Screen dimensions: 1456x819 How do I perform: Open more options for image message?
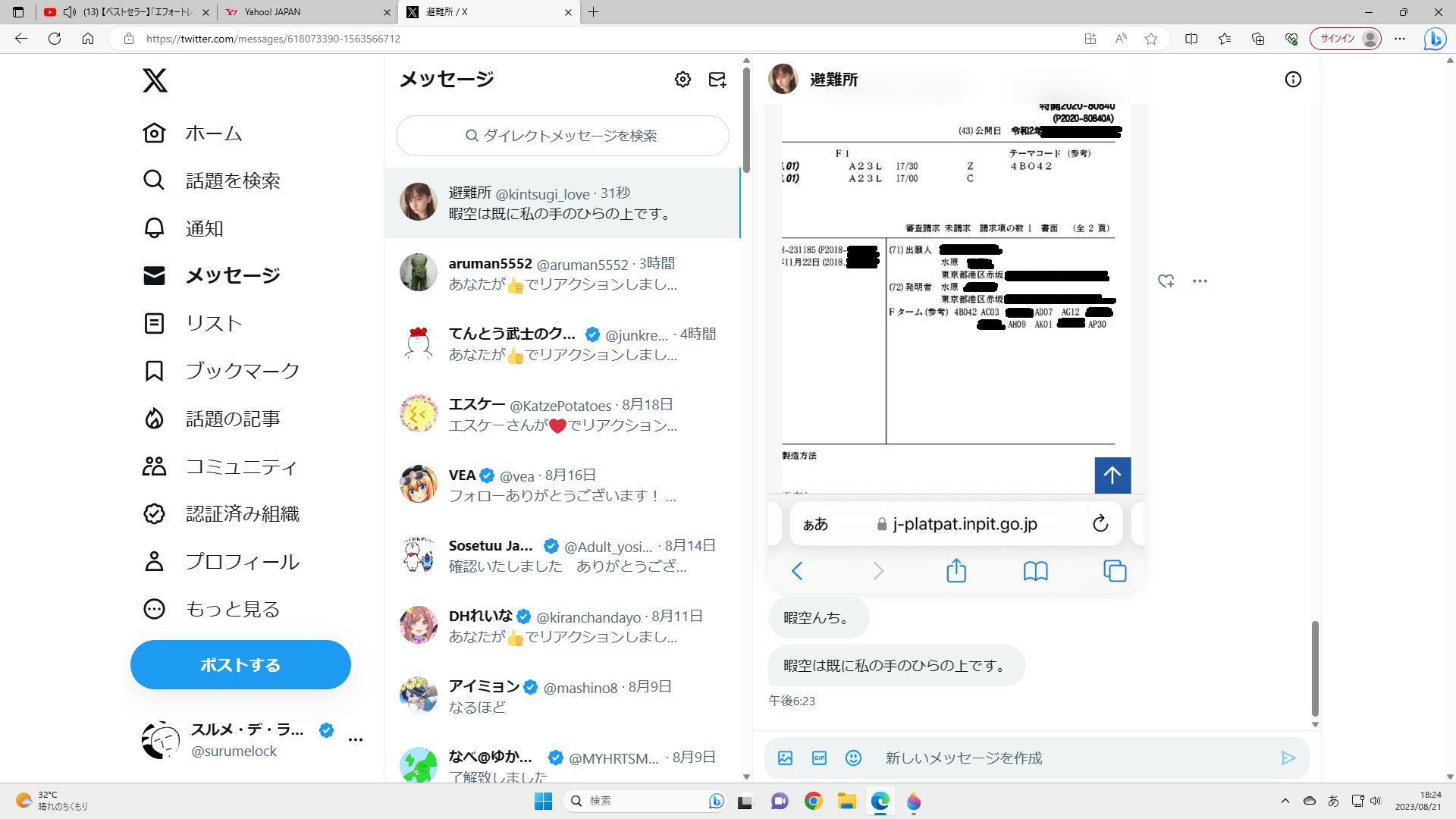(x=1200, y=281)
